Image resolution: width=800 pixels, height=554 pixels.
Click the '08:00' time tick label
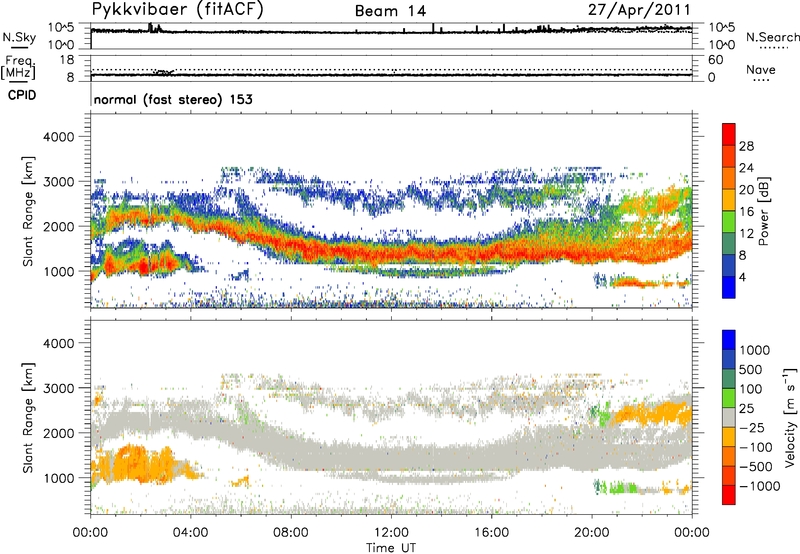point(291,533)
